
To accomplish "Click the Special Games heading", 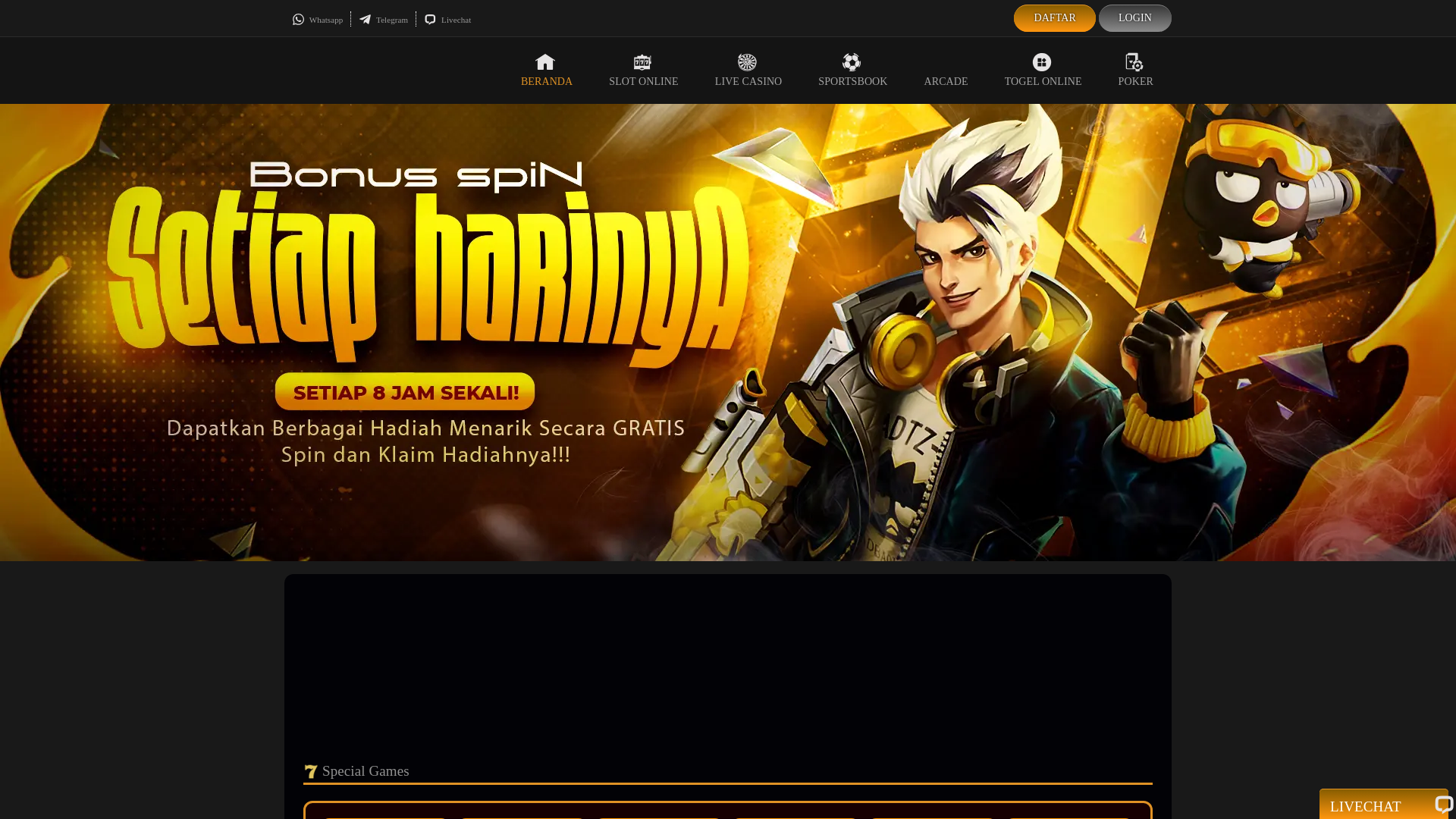I will pos(366,771).
